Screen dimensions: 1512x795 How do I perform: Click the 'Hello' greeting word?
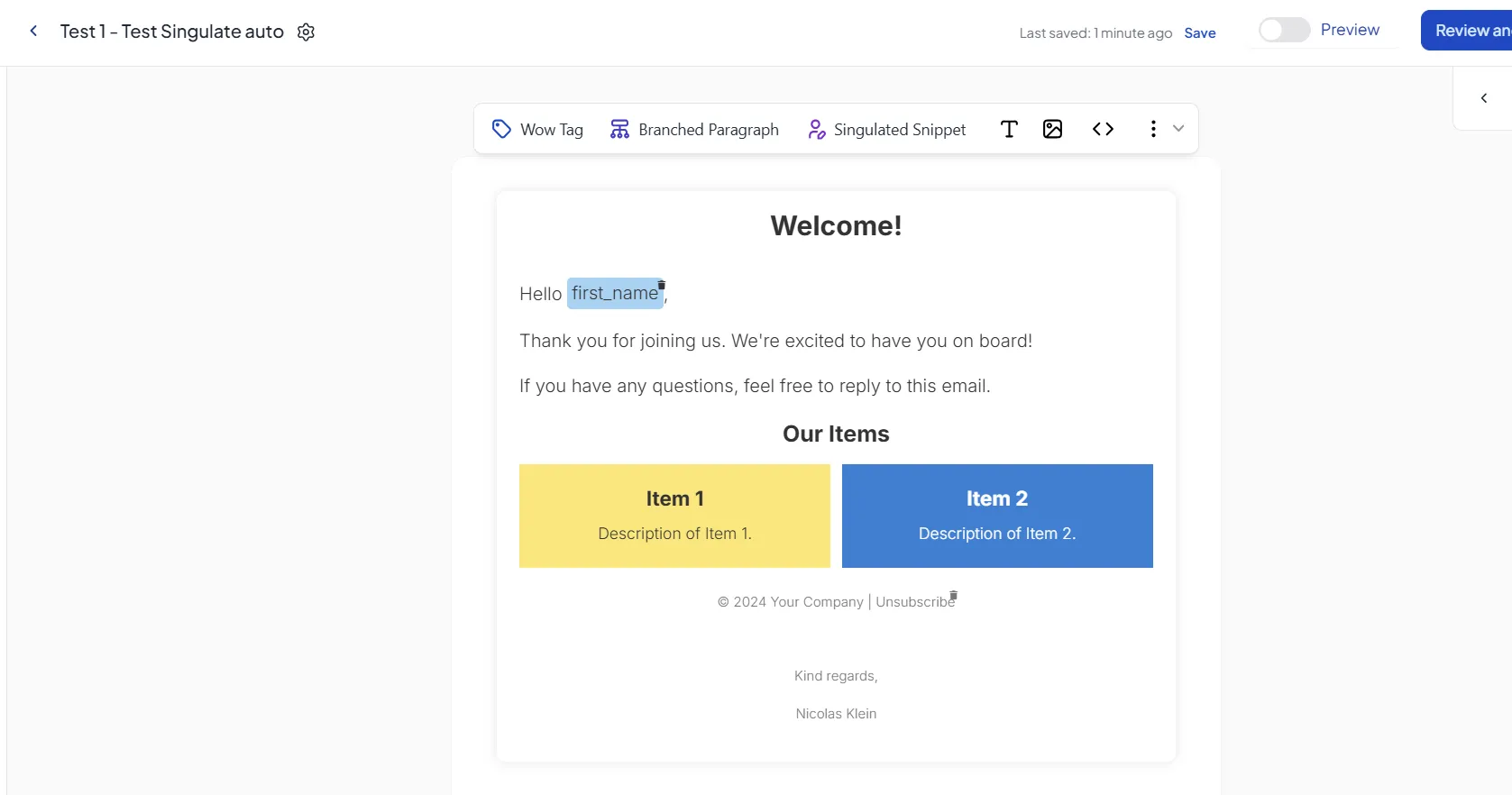click(x=540, y=294)
